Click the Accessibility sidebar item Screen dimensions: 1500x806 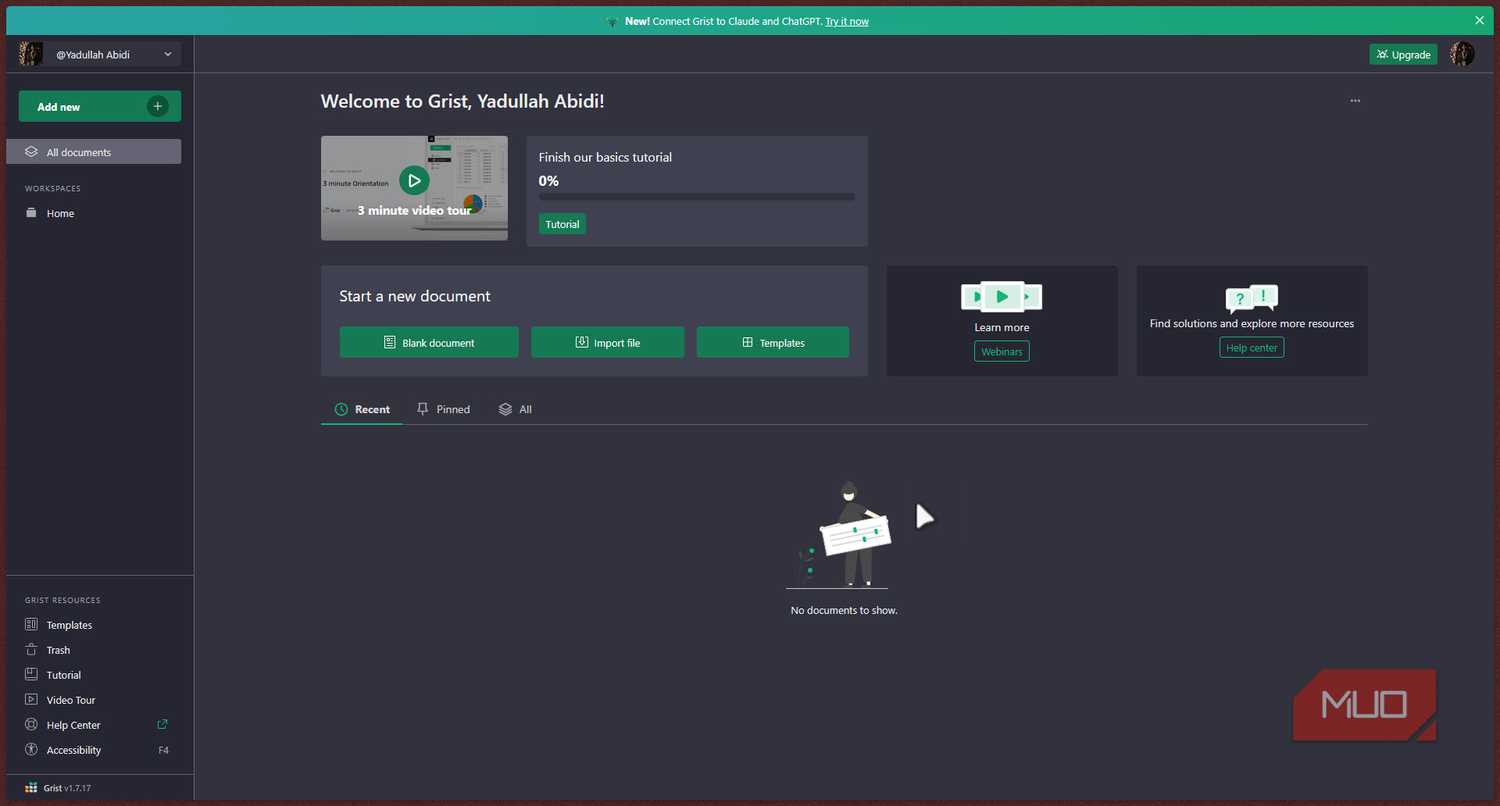point(94,750)
